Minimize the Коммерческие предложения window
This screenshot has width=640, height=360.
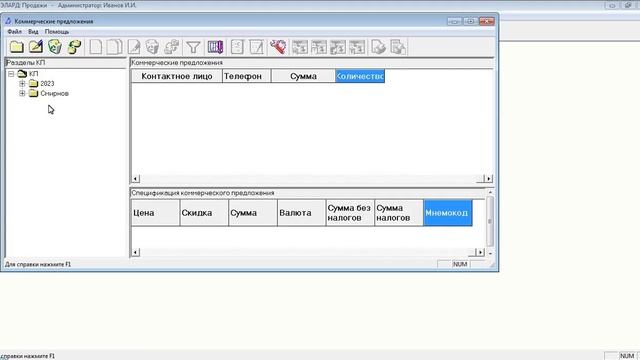point(455,21)
